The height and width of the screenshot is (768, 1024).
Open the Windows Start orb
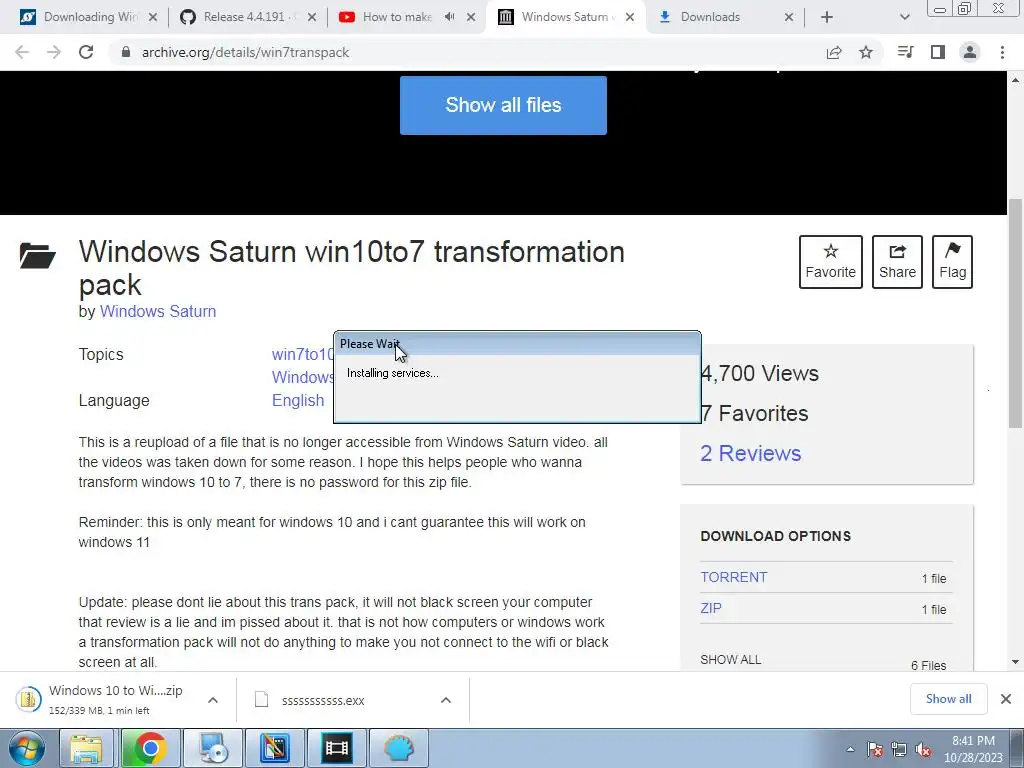26,748
